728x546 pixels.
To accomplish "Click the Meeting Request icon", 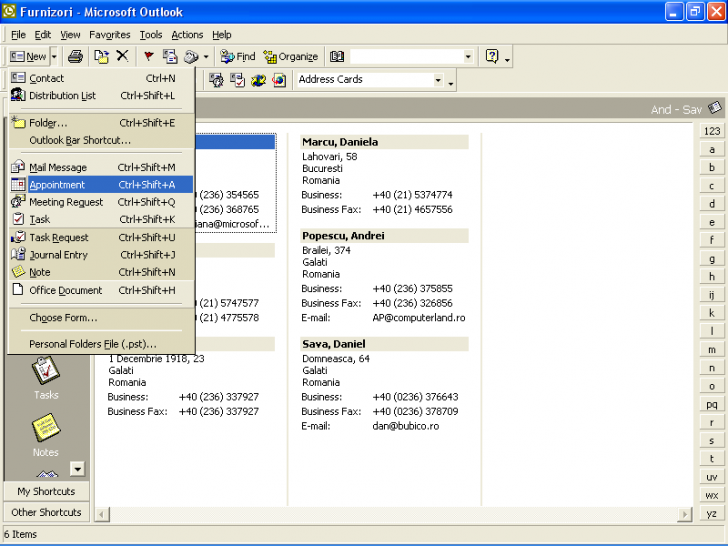I will 18,202.
